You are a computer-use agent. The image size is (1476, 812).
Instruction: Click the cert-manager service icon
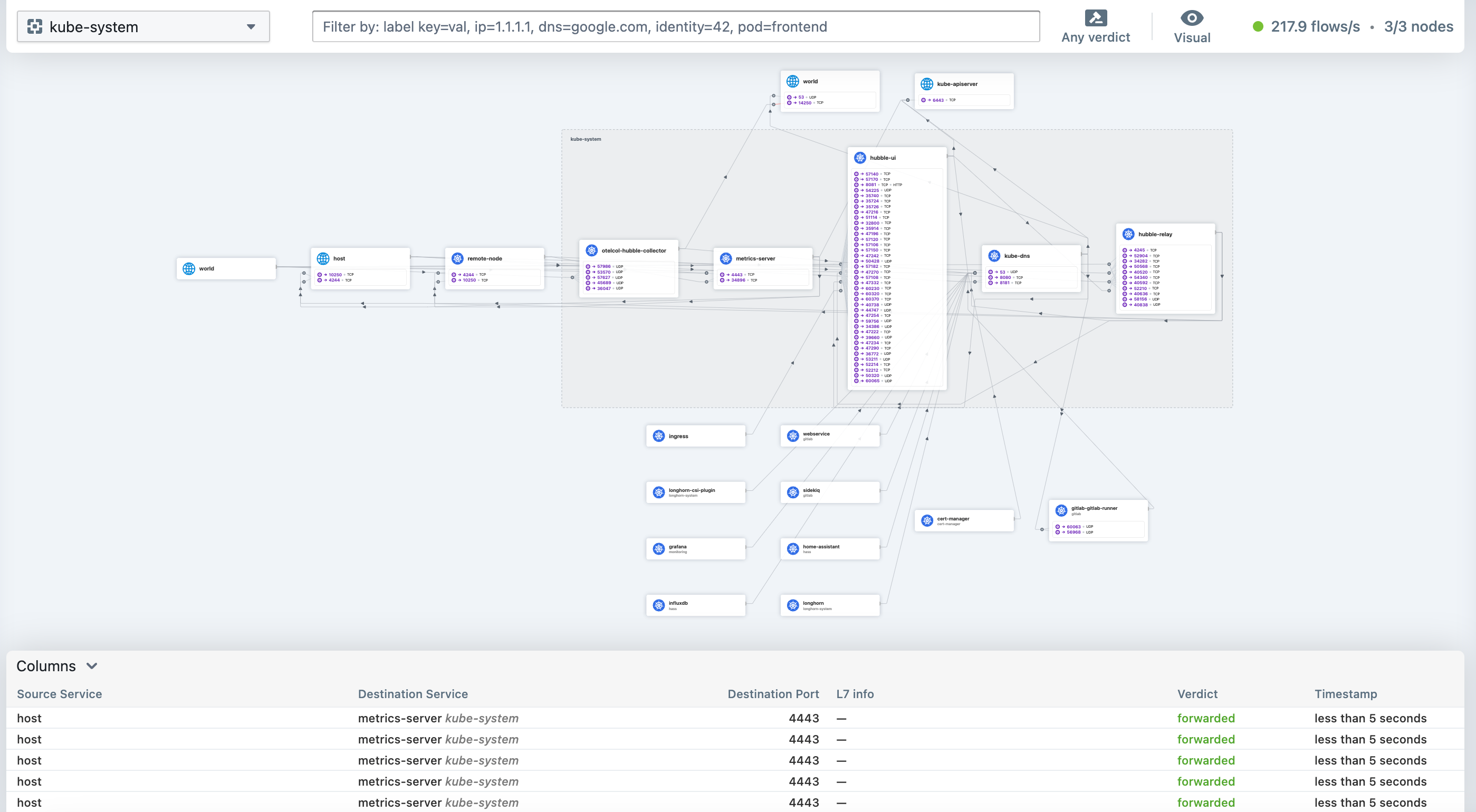click(926, 520)
